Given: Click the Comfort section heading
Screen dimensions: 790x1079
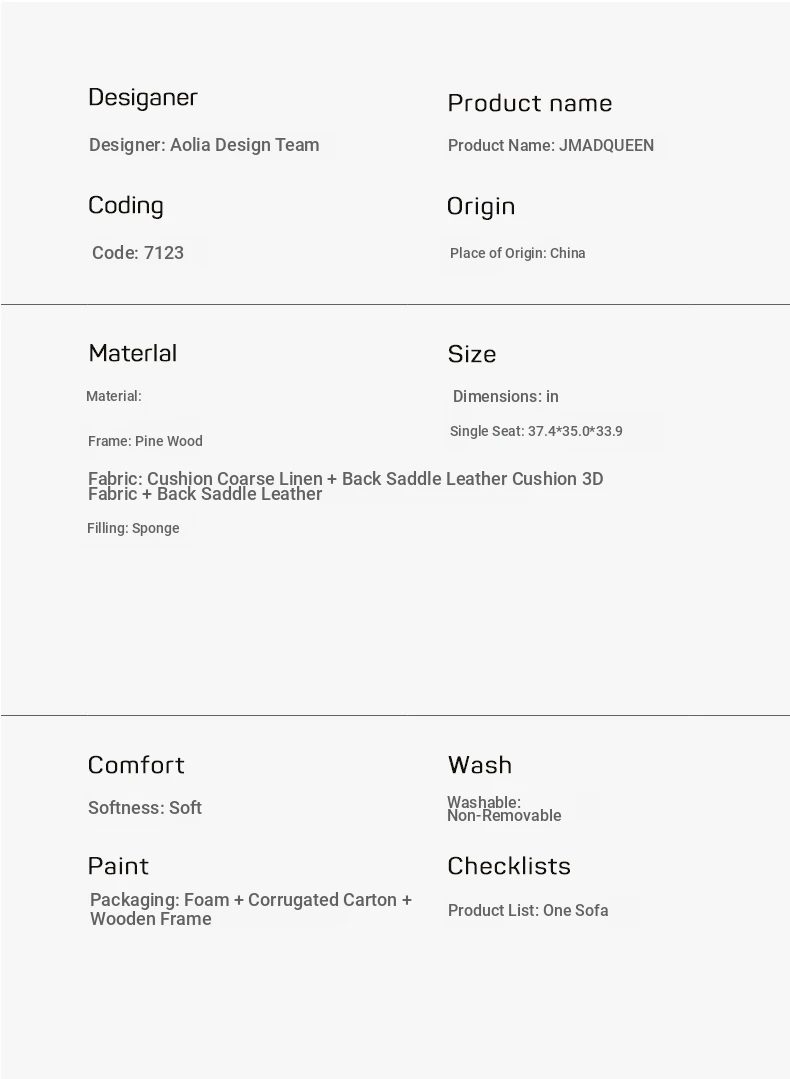Looking at the screenshot, I should pyautogui.click(x=136, y=765).
